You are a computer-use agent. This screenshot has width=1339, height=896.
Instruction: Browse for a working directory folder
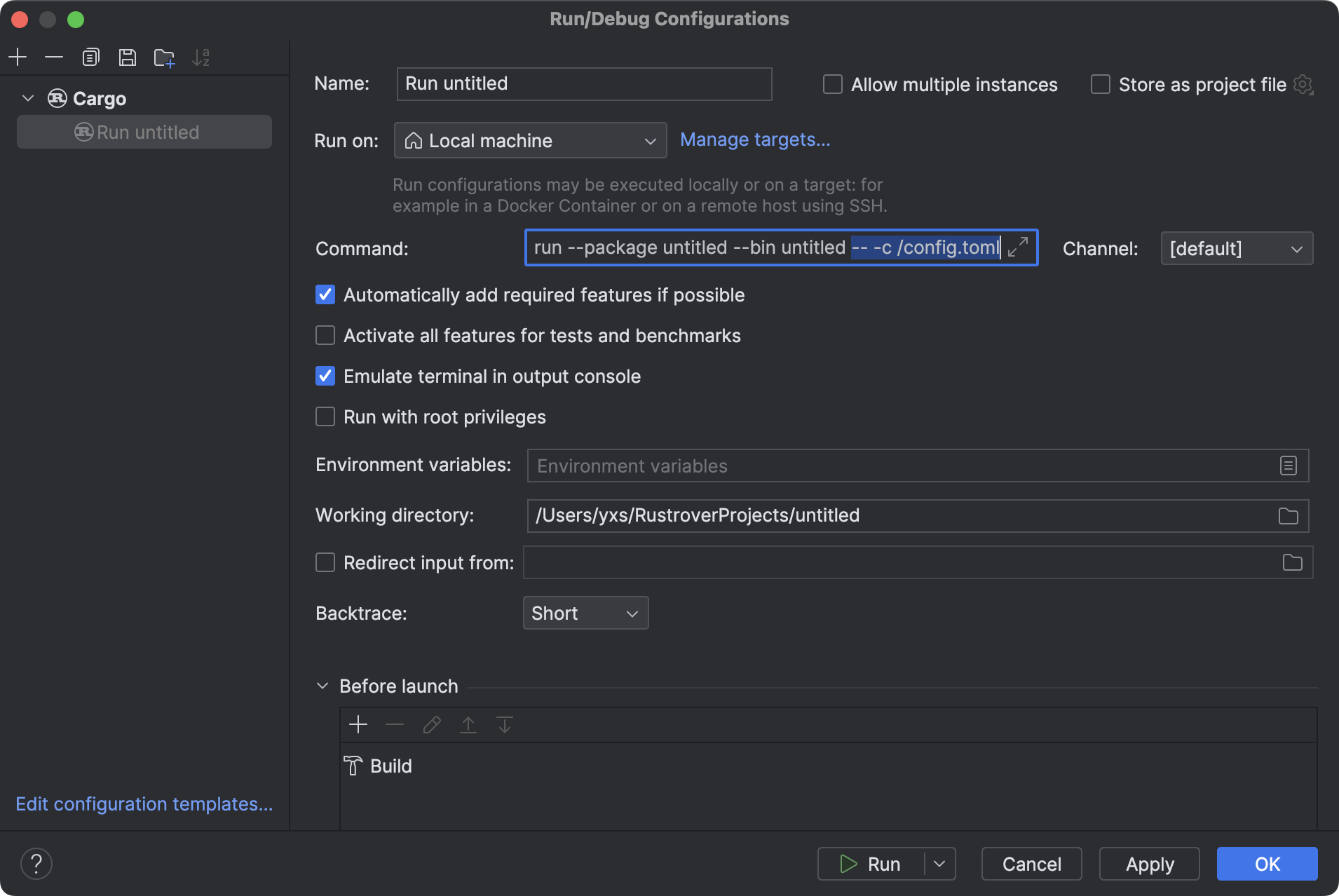(x=1289, y=516)
